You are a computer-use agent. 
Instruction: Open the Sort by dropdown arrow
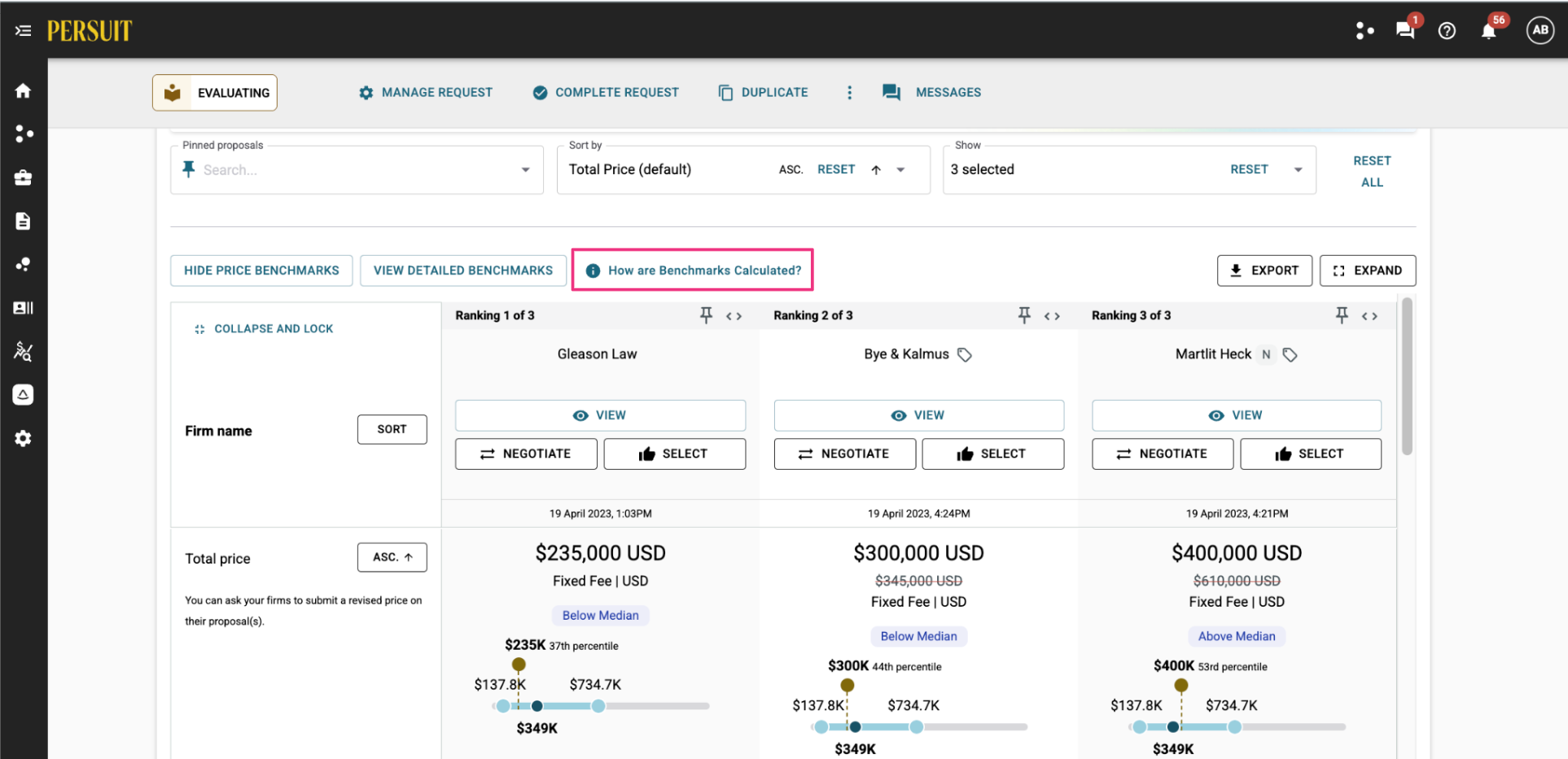coord(900,169)
